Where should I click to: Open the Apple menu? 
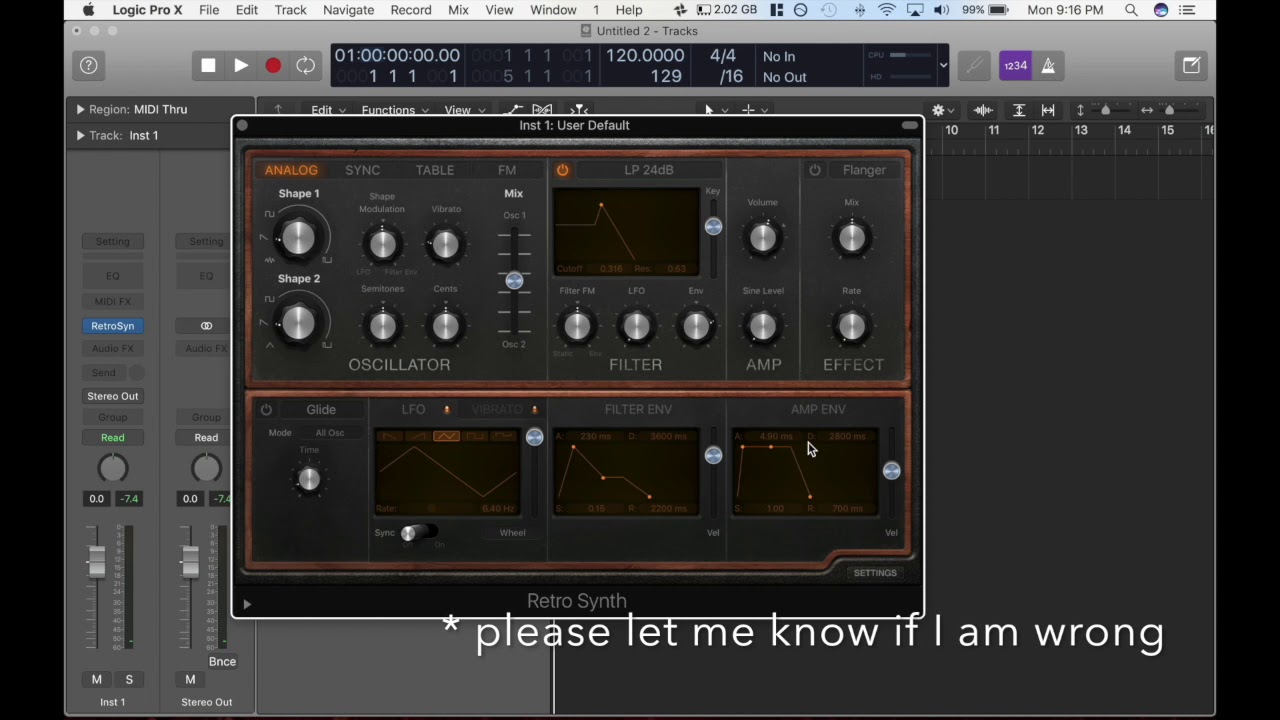[88, 10]
